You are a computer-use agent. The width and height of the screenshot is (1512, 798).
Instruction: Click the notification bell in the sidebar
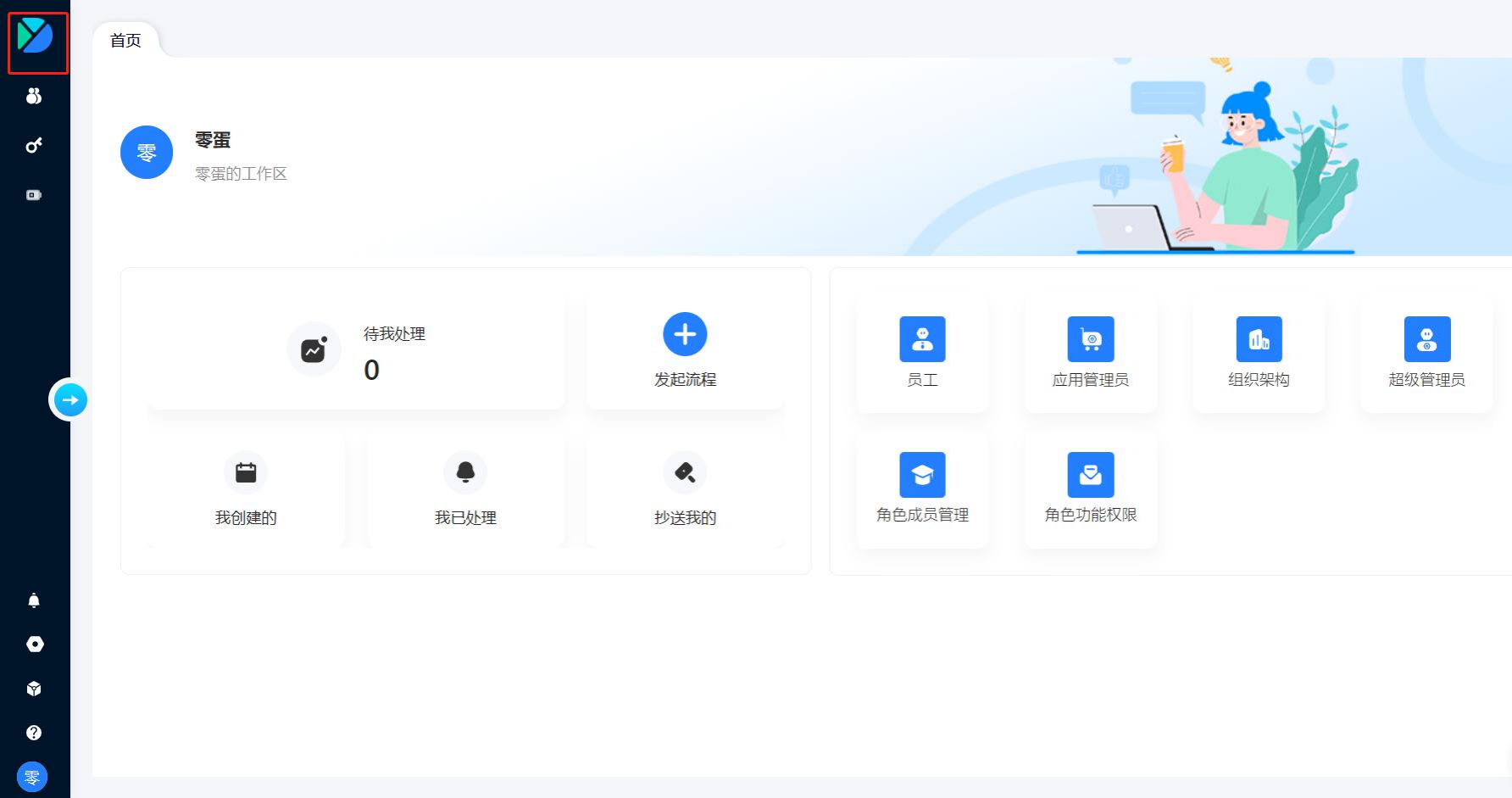click(34, 600)
